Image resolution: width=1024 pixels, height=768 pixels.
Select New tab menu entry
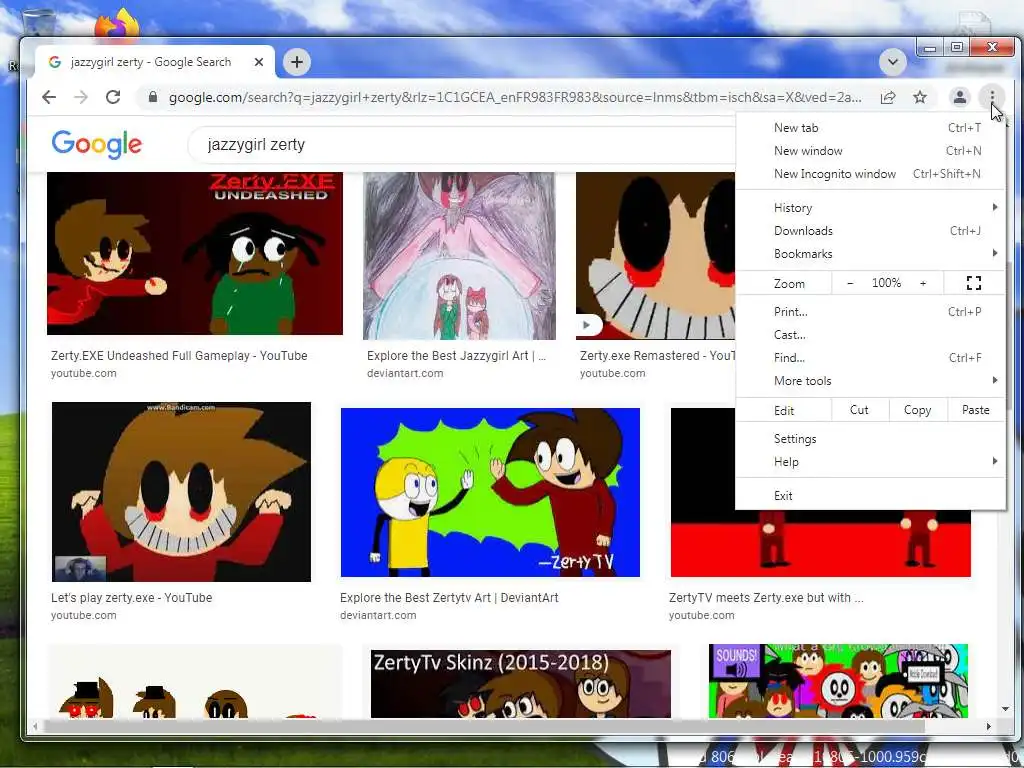coord(870,127)
